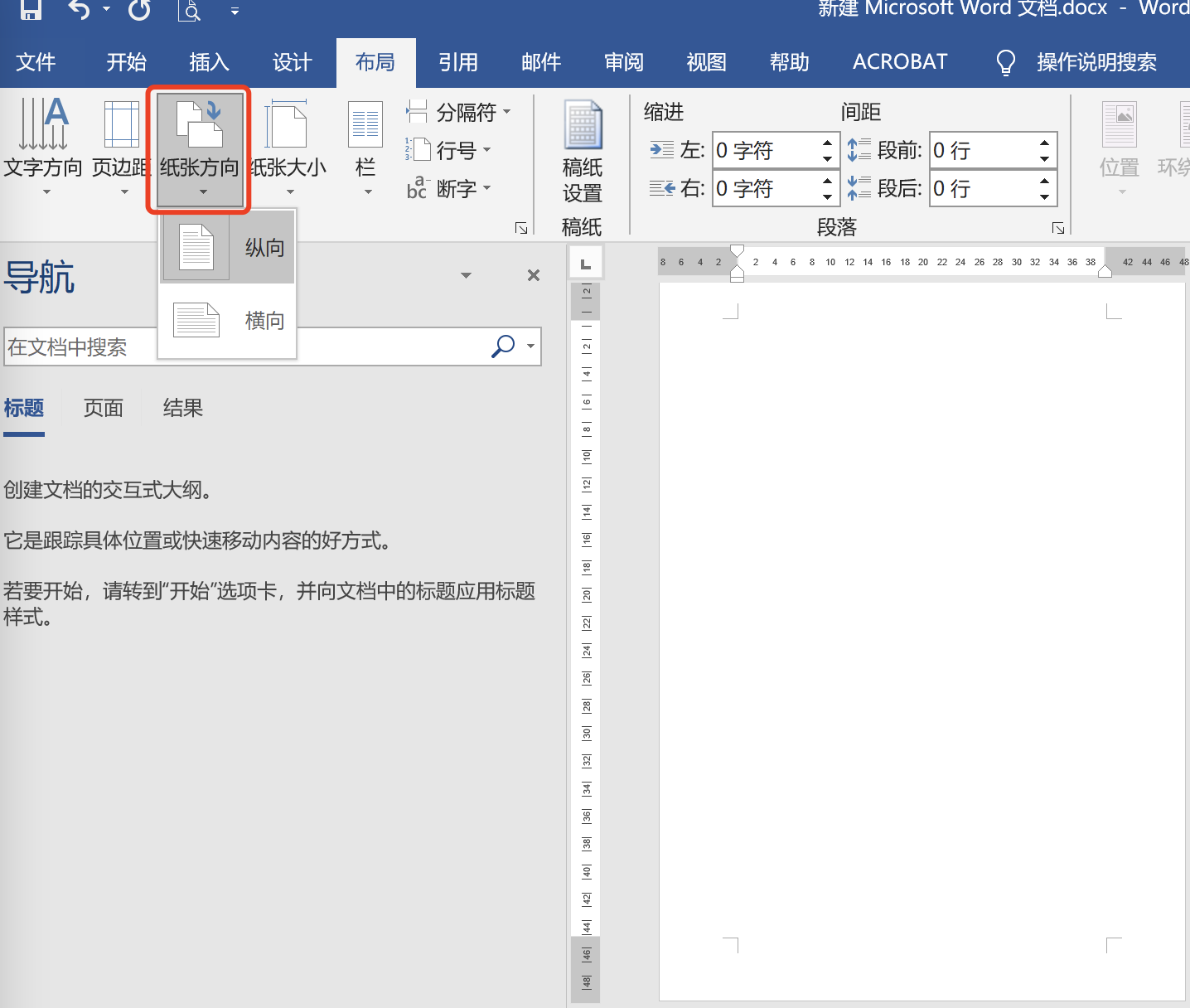The image size is (1190, 1008).
Task: Choose 横向 landscape orientation
Action: pyautogui.click(x=228, y=320)
